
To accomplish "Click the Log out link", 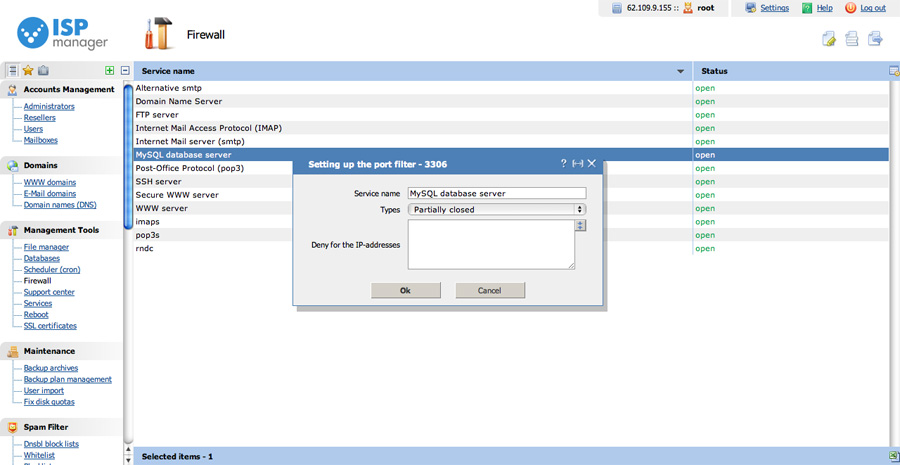I will [x=872, y=8].
